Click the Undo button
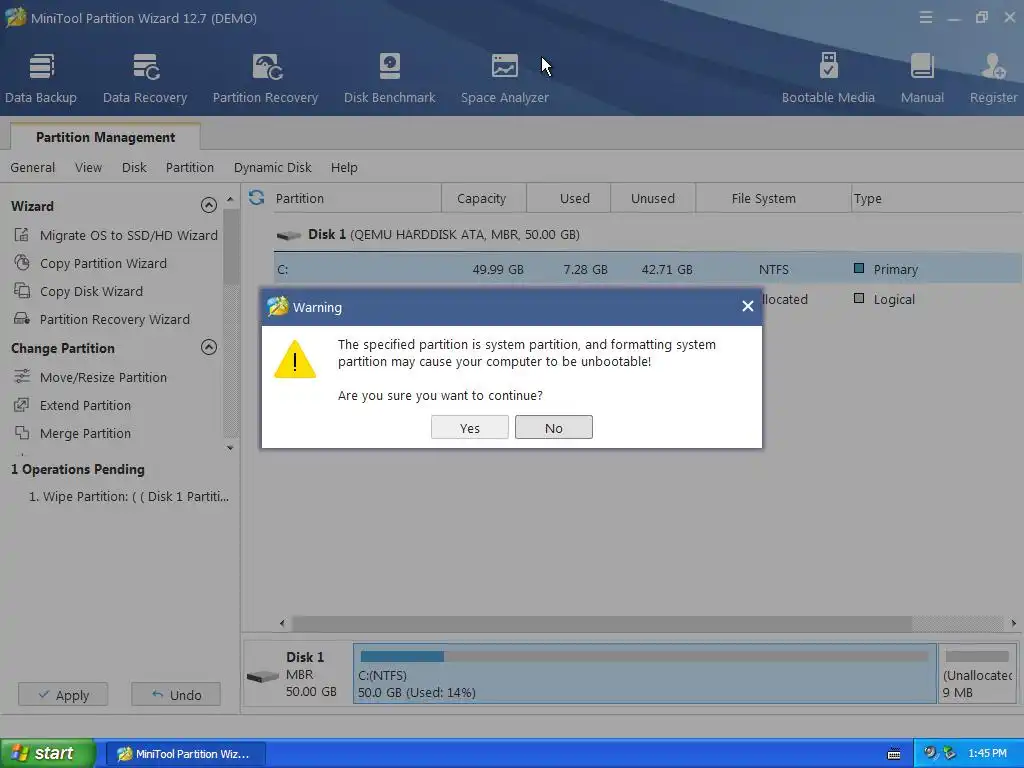1024x768 pixels. (176, 694)
